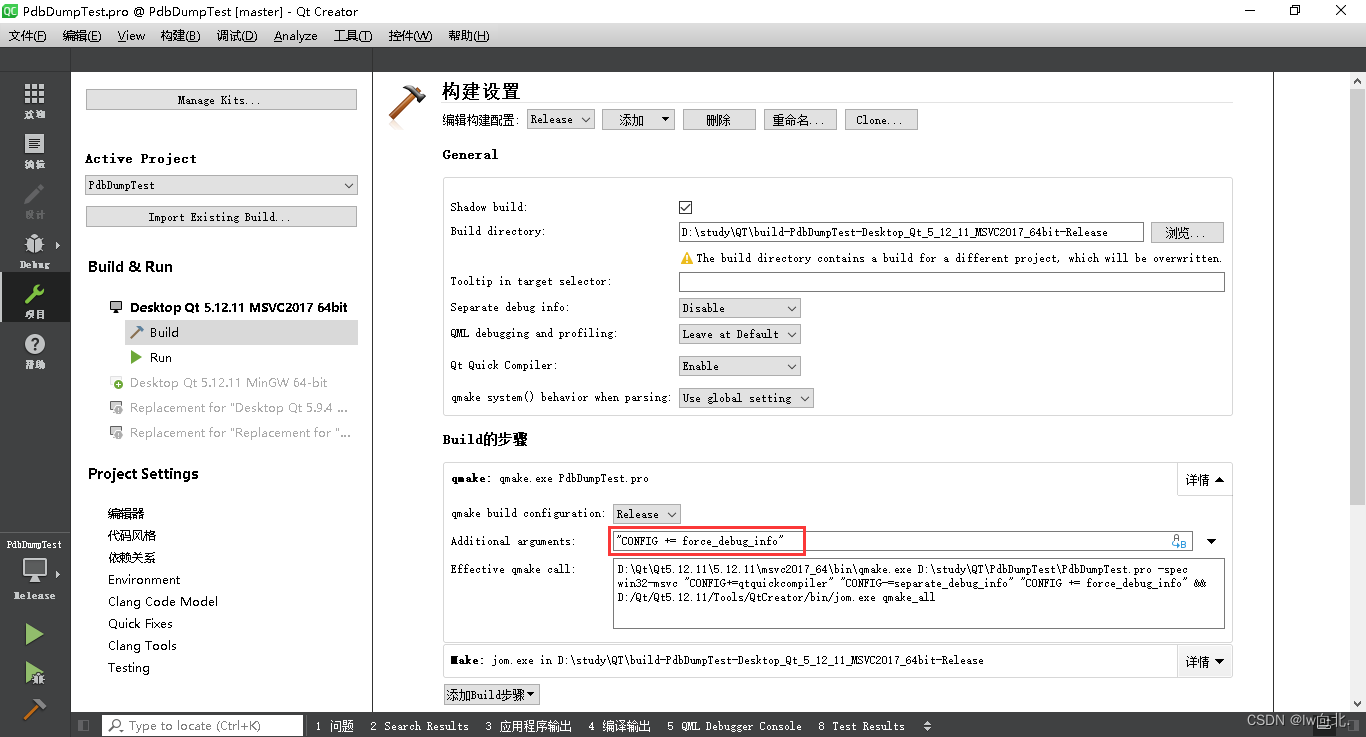1366x737 pixels.
Task: Click the Additional arguments input field
Action: click(902, 541)
